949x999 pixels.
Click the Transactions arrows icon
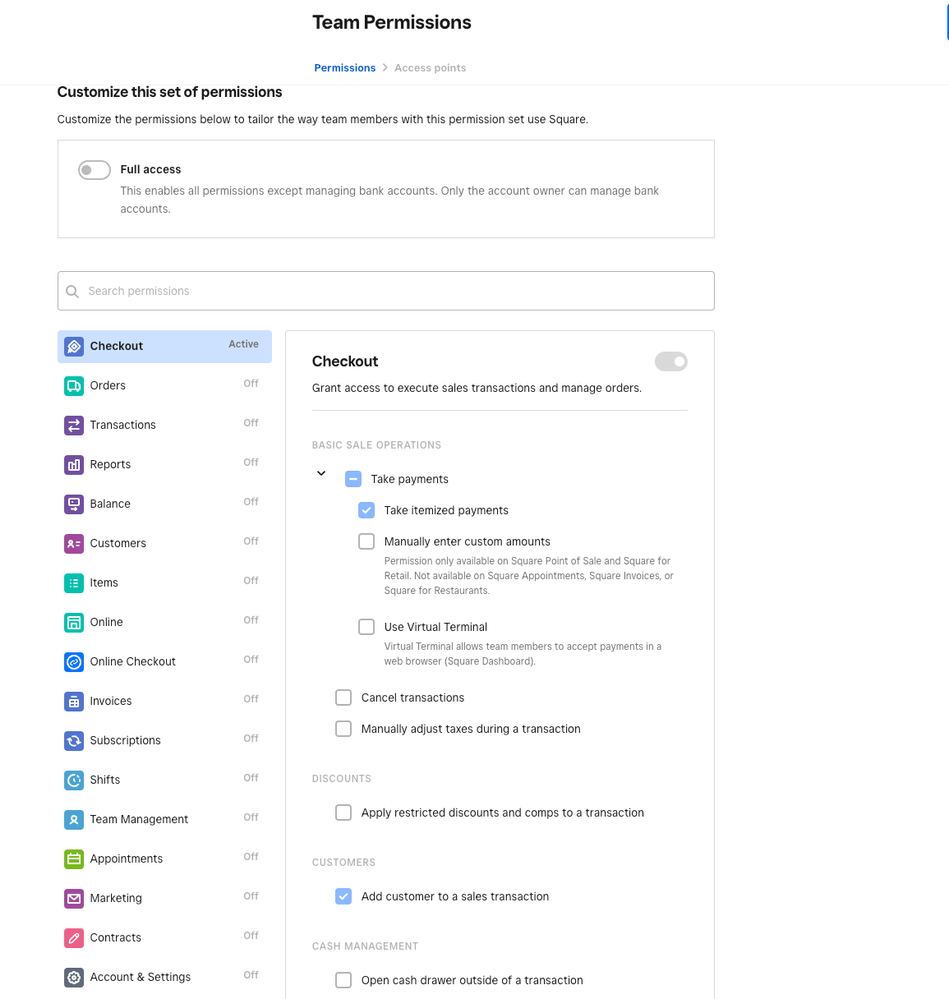[x=73, y=425]
